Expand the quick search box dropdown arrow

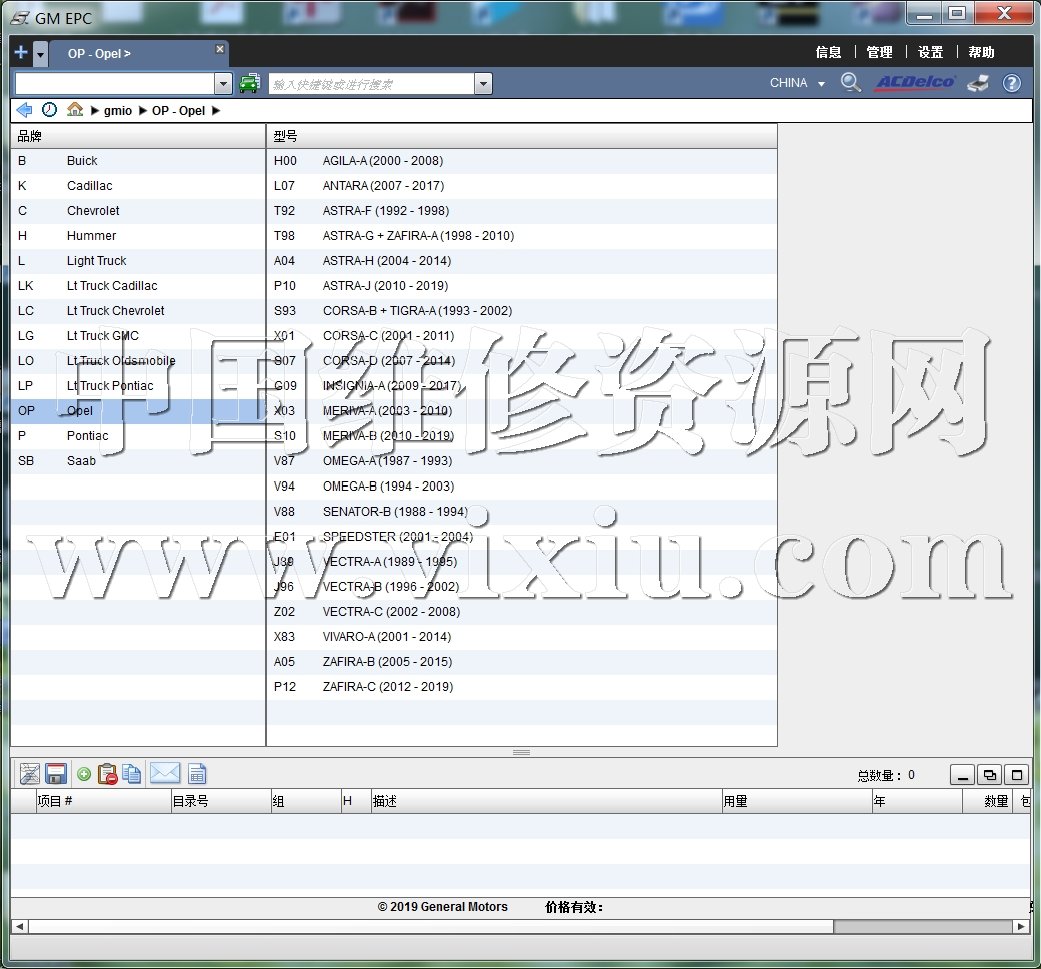[484, 84]
